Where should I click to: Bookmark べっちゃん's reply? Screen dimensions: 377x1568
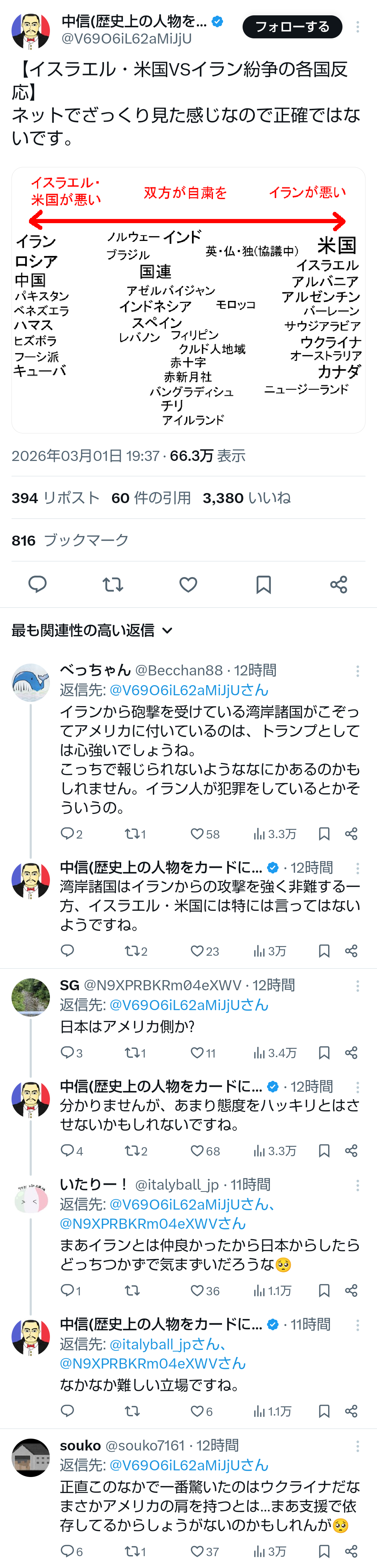pyautogui.click(x=324, y=834)
